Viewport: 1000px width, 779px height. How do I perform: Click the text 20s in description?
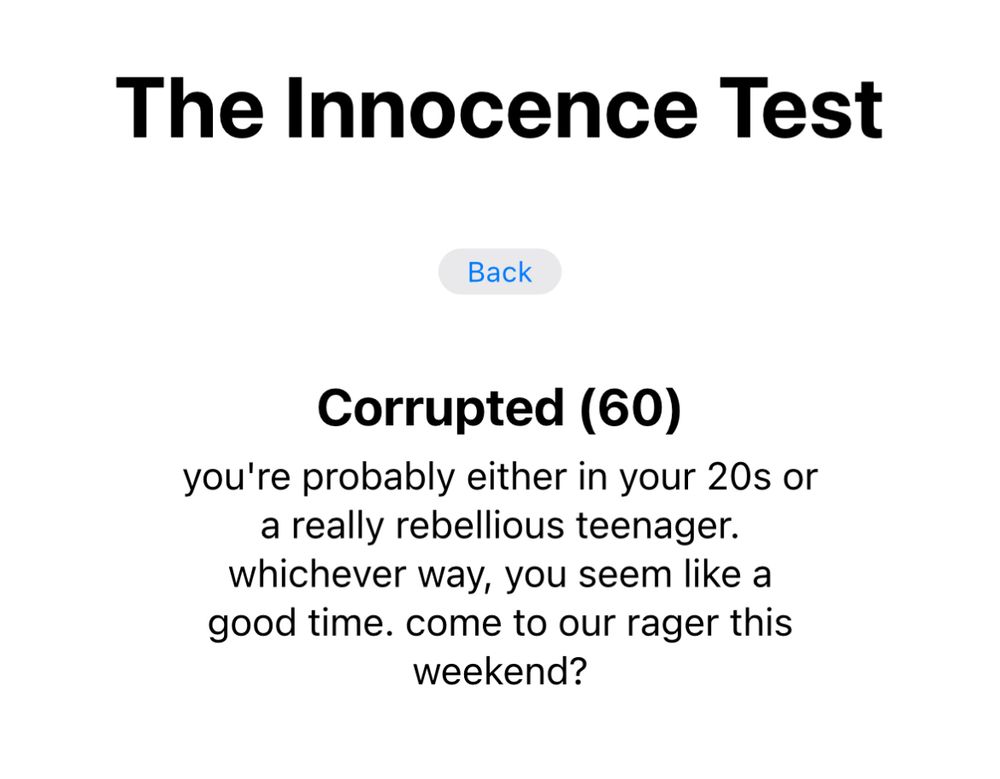[x=739, y=477]
